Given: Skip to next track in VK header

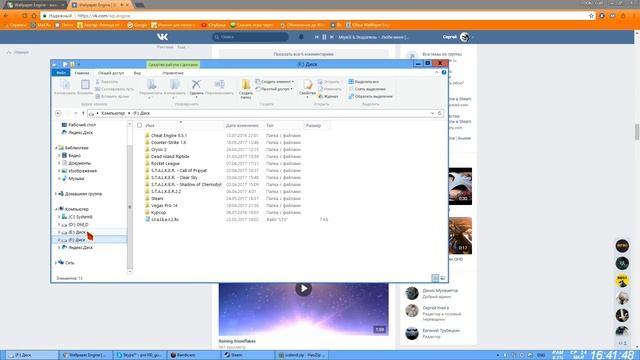Looking at the screenshot, I should [332, 37].
